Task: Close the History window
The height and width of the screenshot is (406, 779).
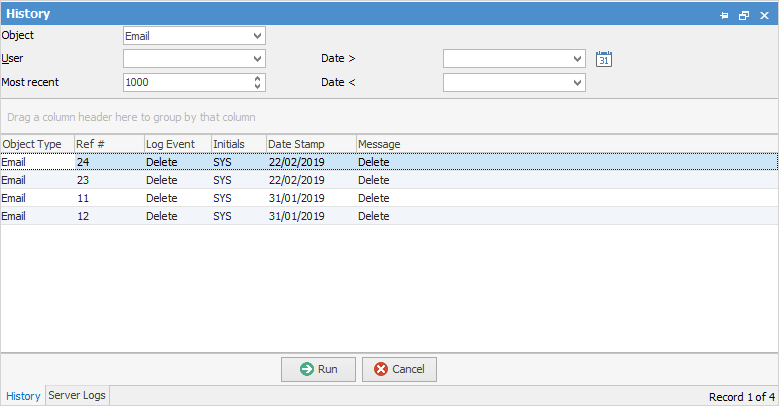Action: click(x=763, y=15)
